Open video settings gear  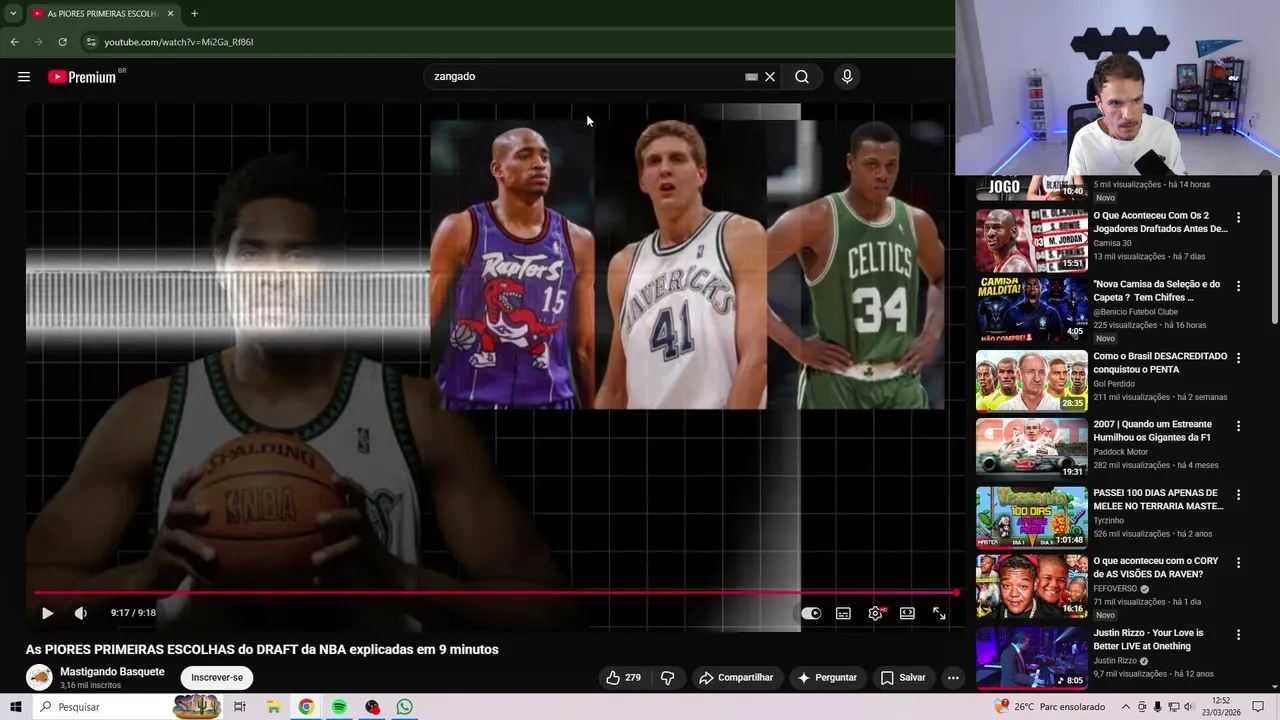tap(875, 613)
